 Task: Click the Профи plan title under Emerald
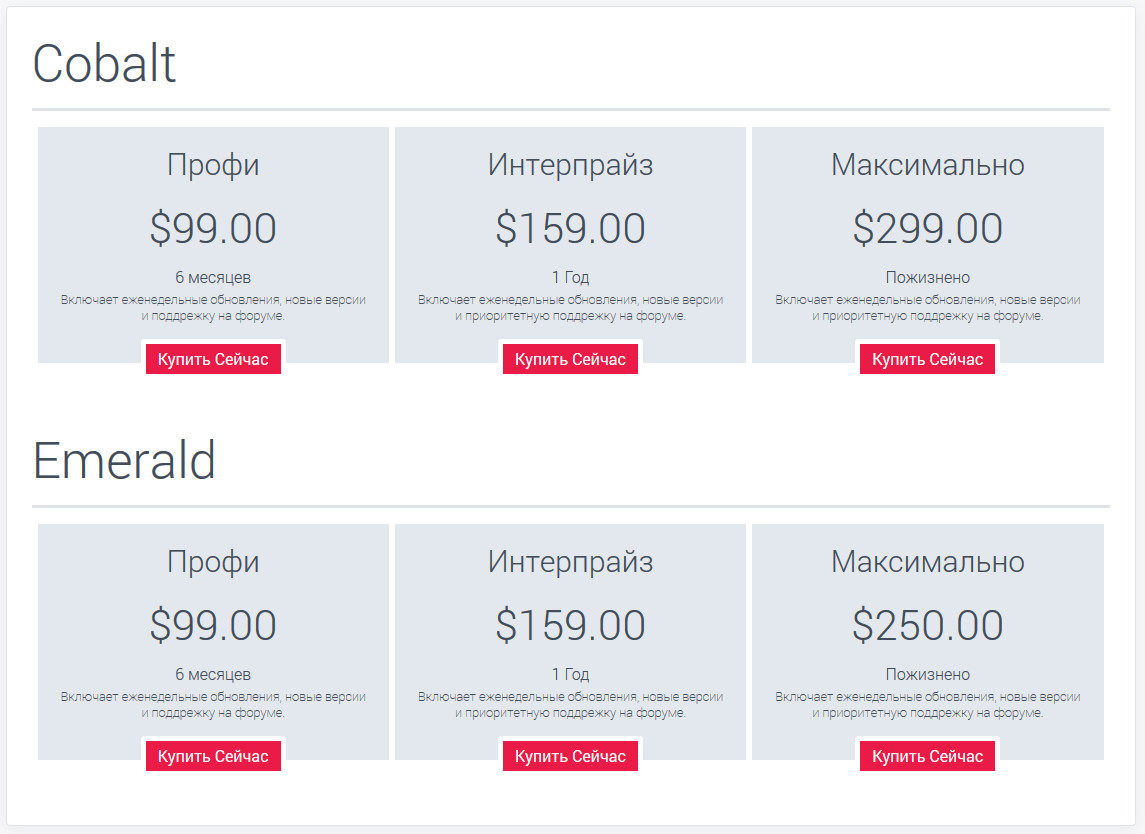(x=213, y=562)
